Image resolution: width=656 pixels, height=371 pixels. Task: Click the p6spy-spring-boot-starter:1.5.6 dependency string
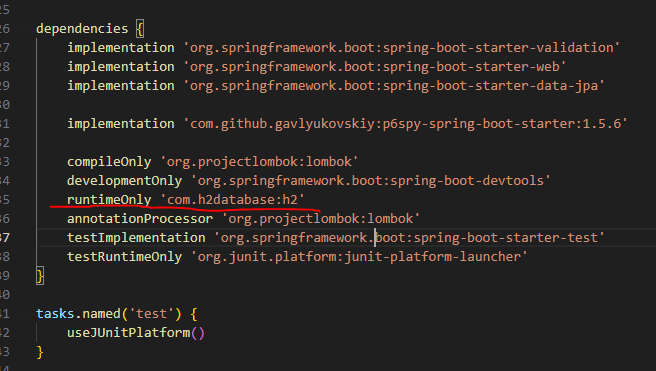[x=405, y=124]
